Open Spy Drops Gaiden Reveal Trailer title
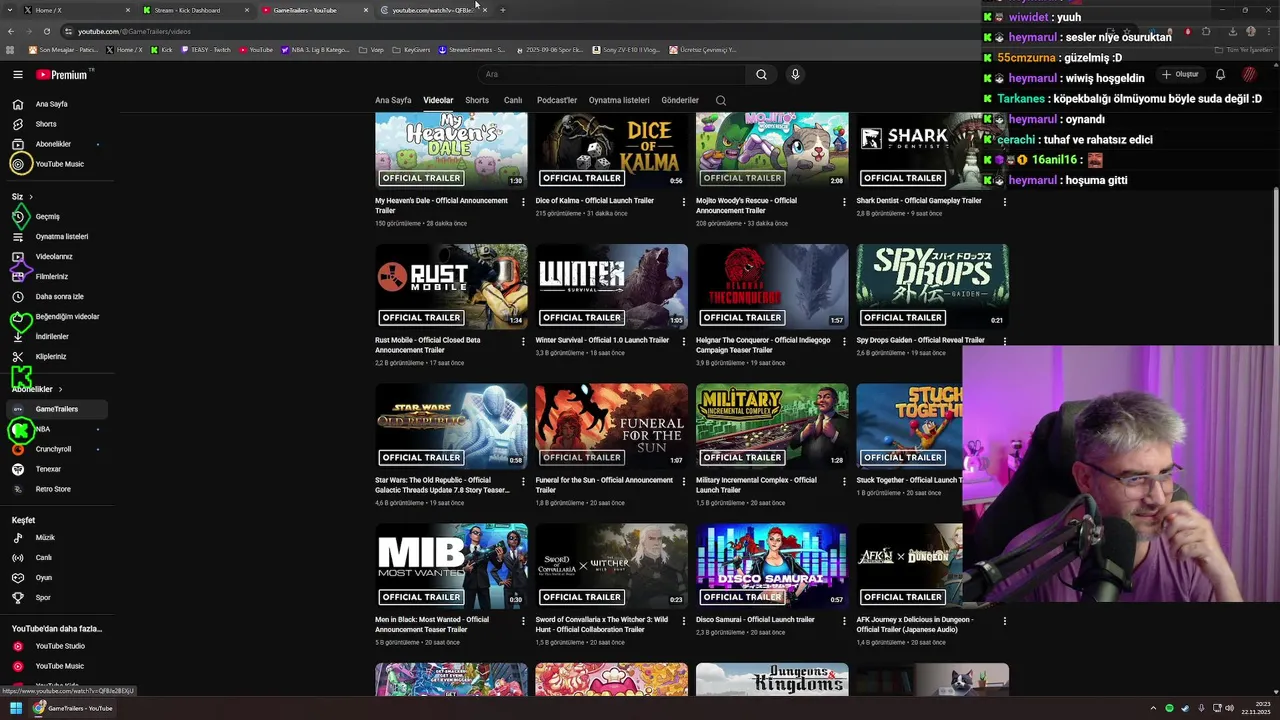This screenshot has height=720, width=1280. point(920,340)
